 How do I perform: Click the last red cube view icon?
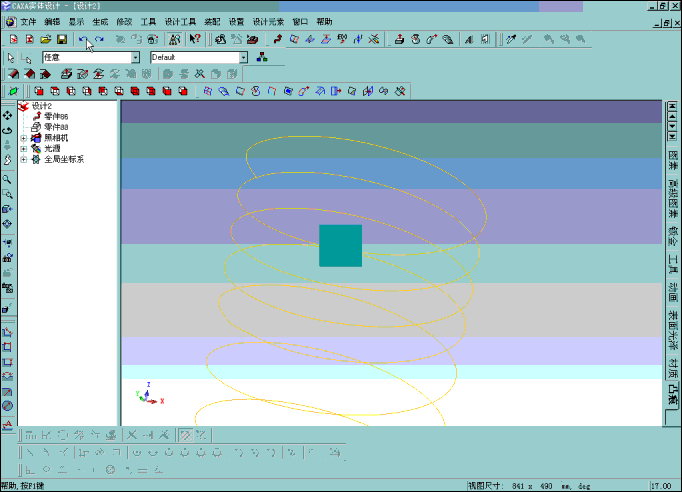tap(183, 91)
